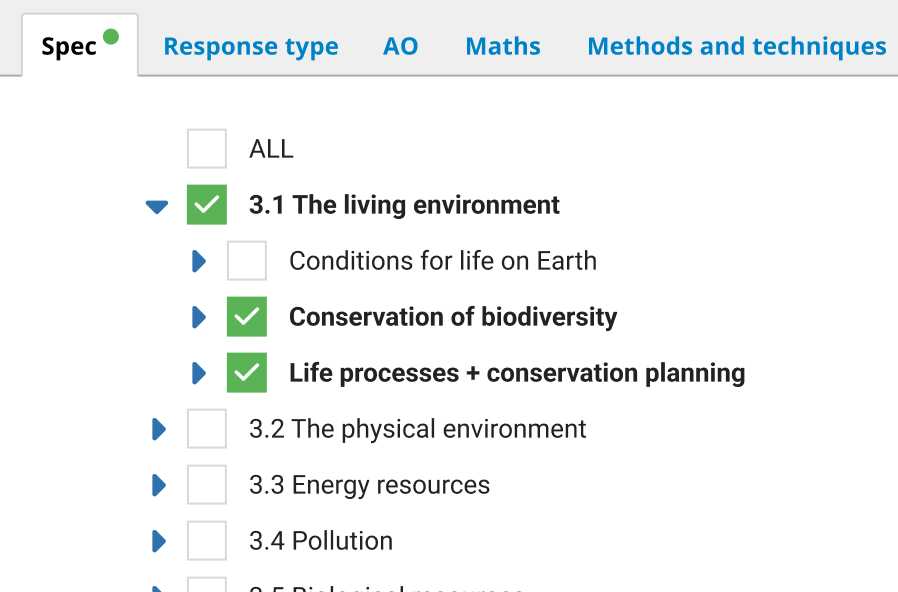Image resolution: width=898 pixels, height=592 pixels.
Task: Deselect Life processes + conservation planning checkbox
Action: [247, 373]
